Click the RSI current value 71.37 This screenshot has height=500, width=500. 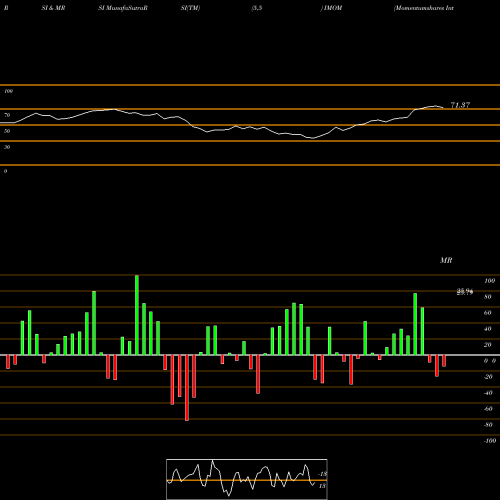pyautogui.click(x=460, y=105)
